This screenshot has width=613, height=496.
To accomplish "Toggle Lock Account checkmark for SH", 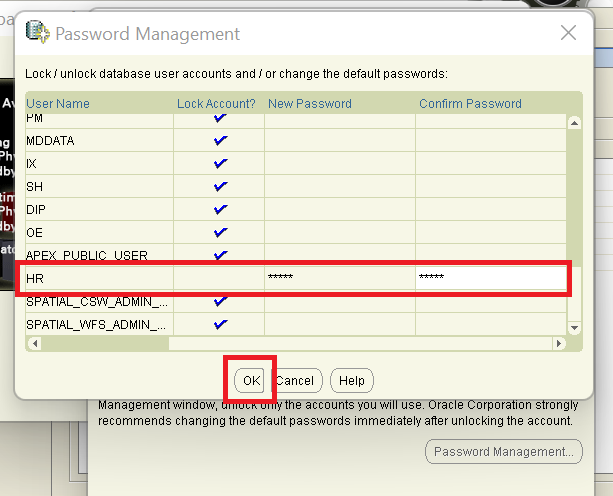I will tap(220, 186).
